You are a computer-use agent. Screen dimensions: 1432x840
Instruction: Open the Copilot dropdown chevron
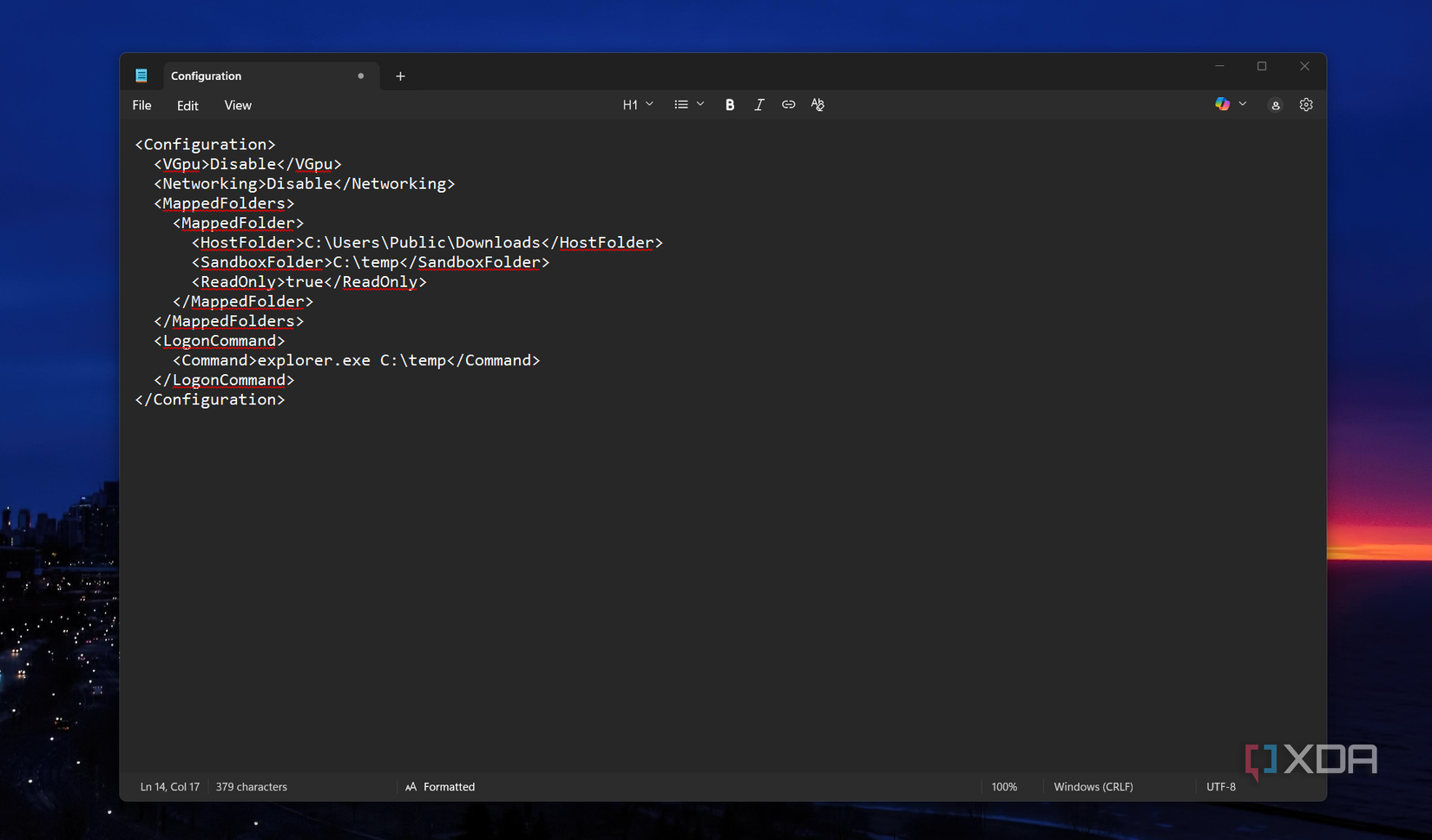point(1243,104)
